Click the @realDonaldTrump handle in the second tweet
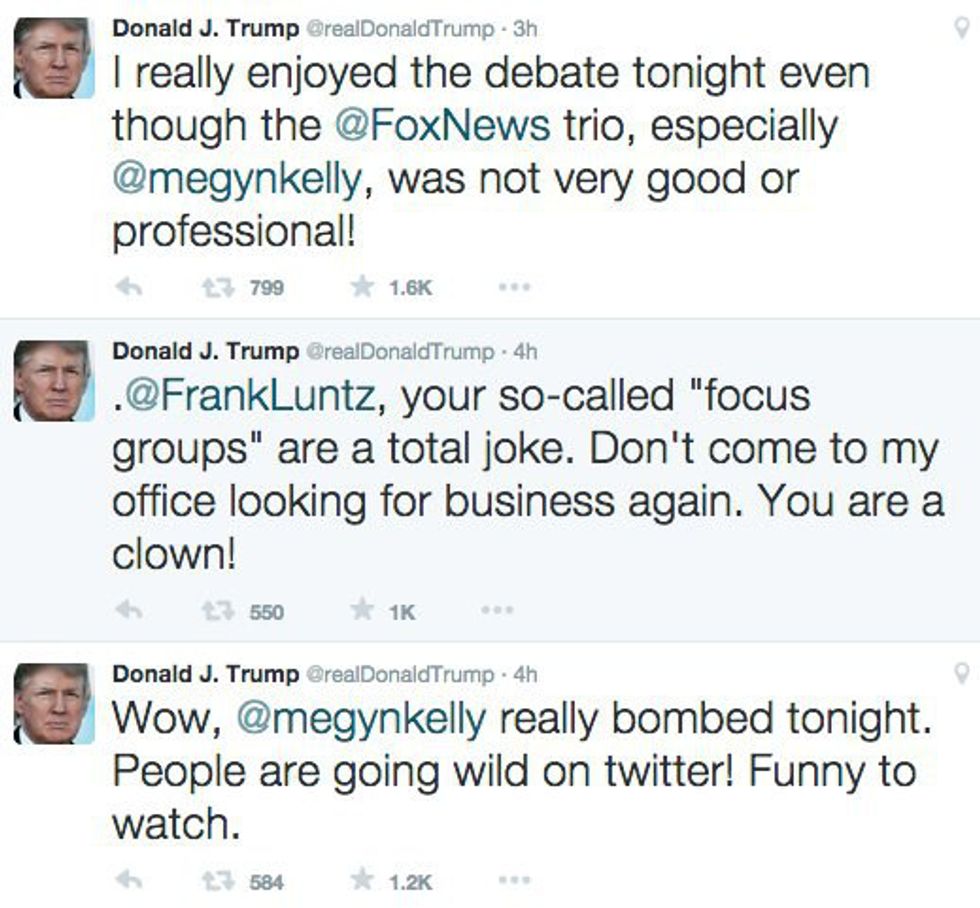The width and height of the screenshot is (980, 908). pos(400,352)
